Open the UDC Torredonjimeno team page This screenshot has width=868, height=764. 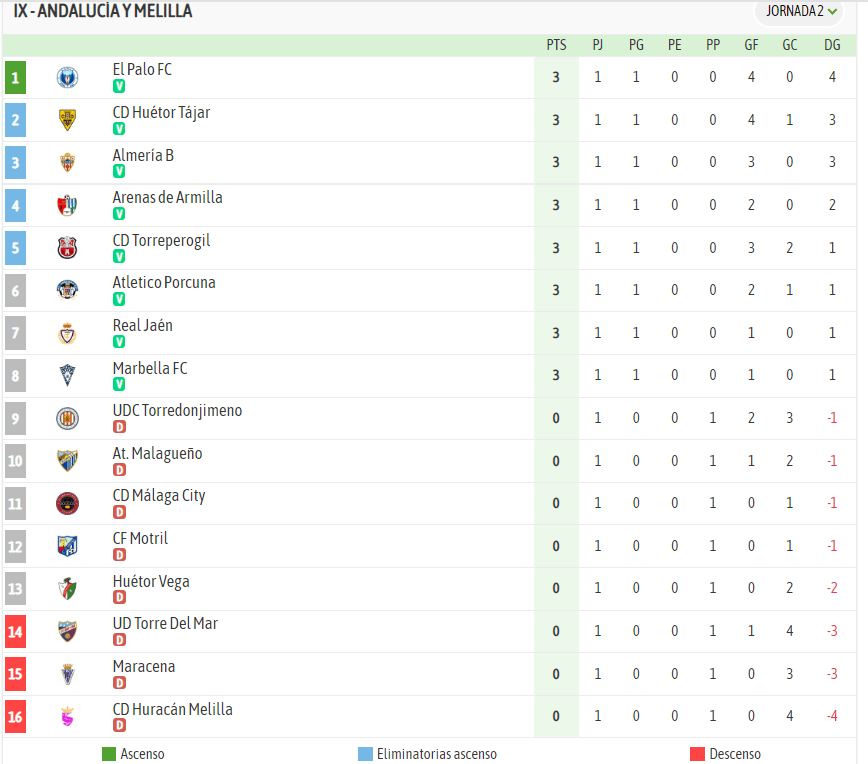[x=177, y=411]
